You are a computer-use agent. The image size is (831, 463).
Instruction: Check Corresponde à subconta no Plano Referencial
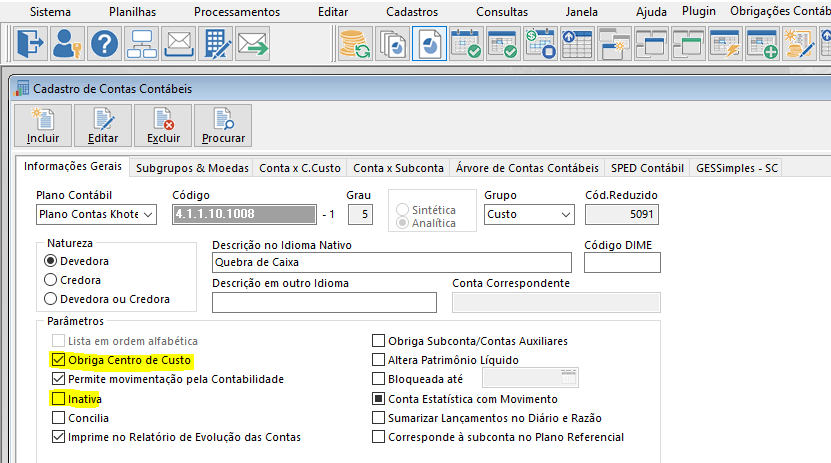[378, 437]
